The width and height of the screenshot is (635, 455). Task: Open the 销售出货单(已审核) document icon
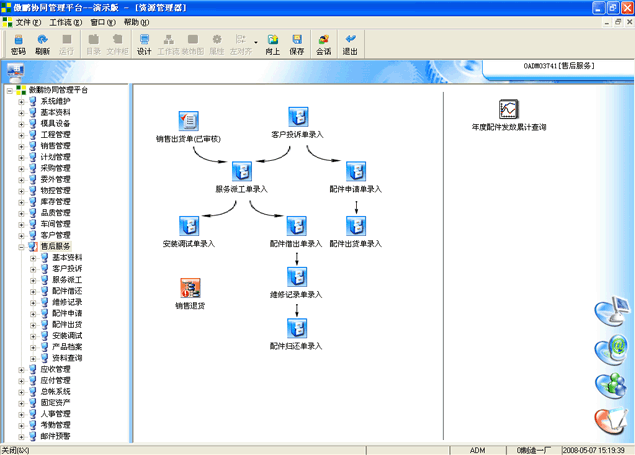(x=188, y=120)
